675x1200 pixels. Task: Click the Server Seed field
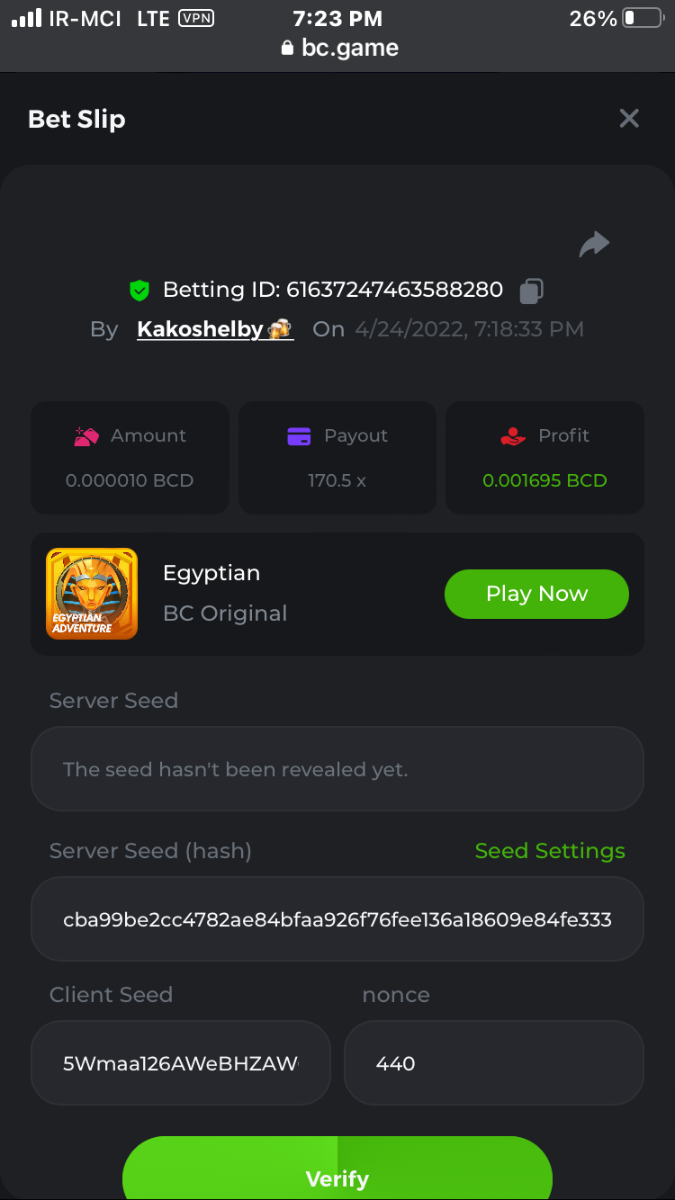click(x=337, y=769)
